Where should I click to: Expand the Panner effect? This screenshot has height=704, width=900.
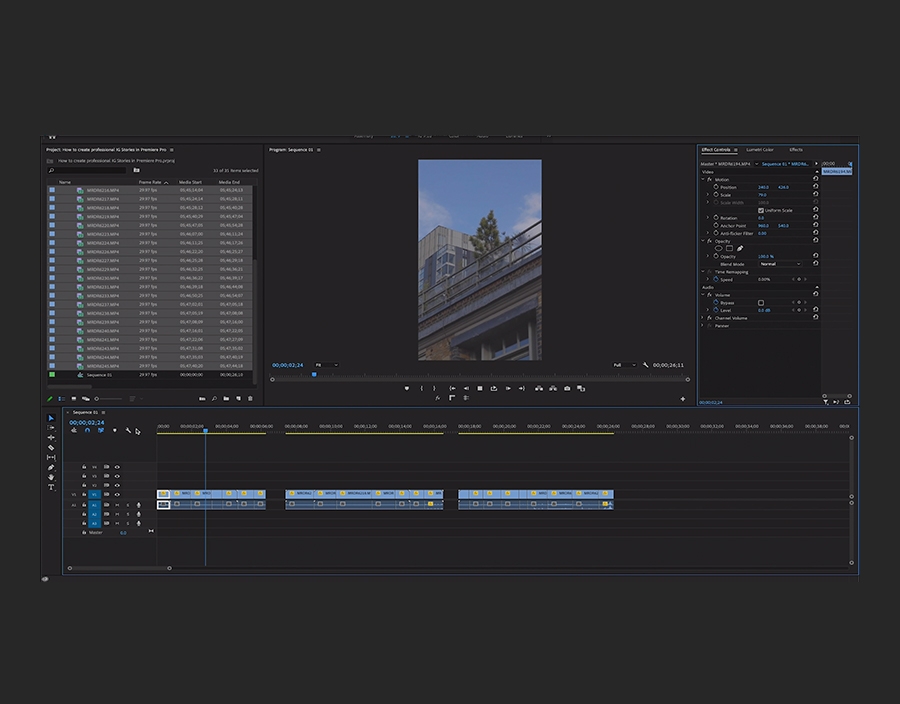coord(703,325)
